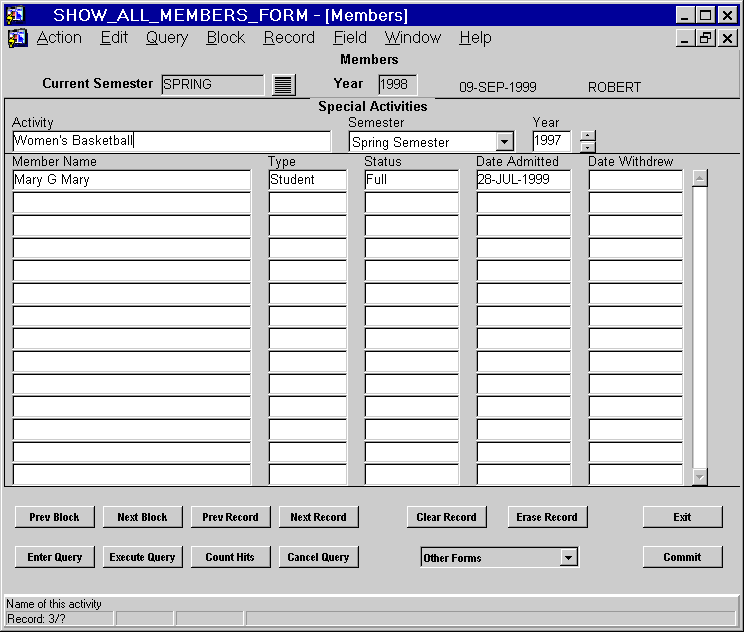The height and width of the screenshot is (632, 744).
Task: Open the Record menu
Action: [x=289, y=37]
